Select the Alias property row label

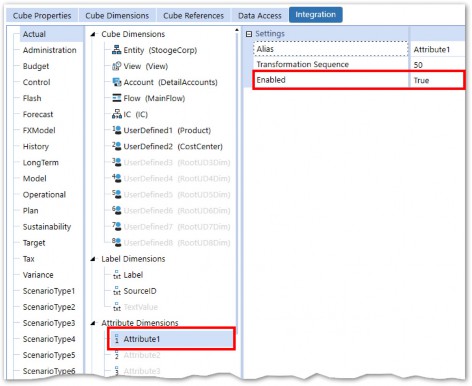point(331,49)
